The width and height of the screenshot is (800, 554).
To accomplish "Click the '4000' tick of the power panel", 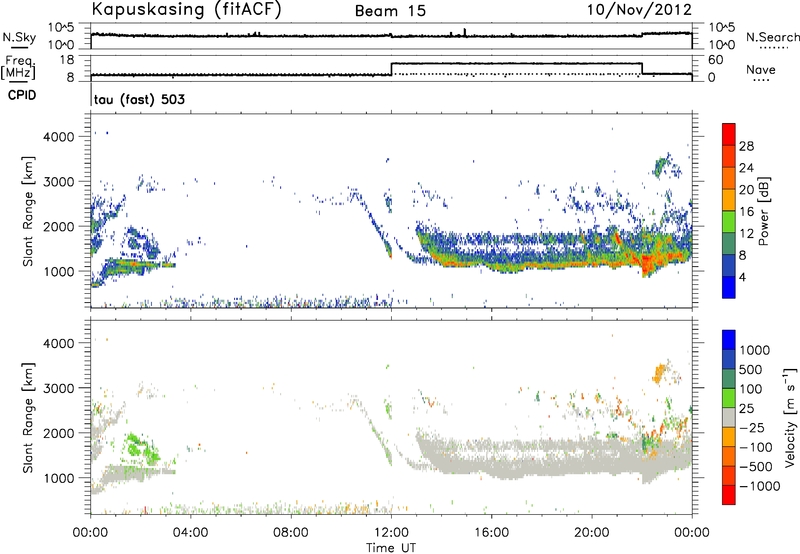I will [58, 137].
